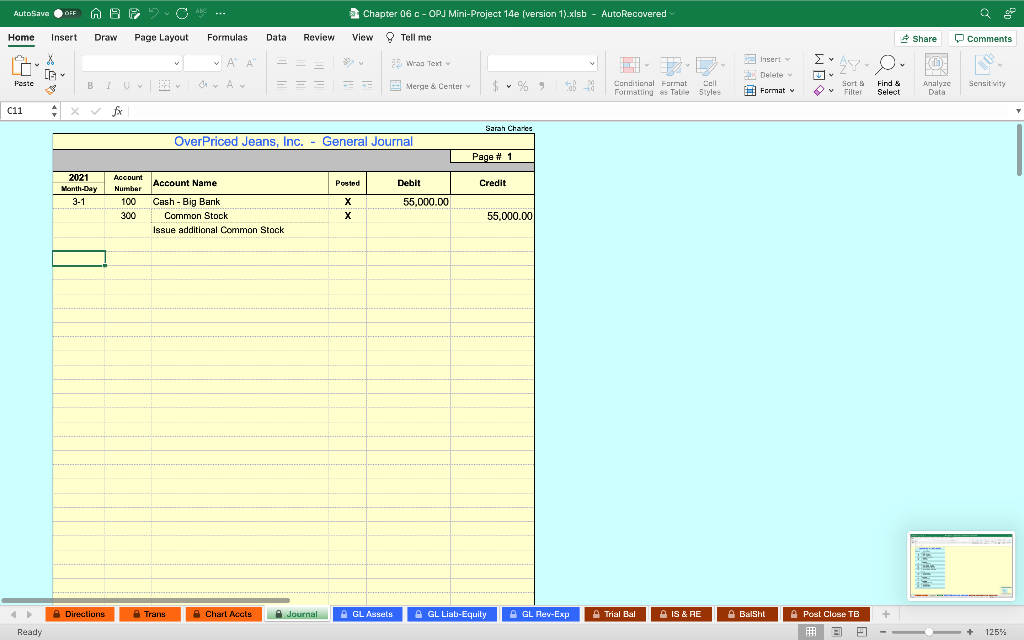Open the Fill Color dropdown arrow
Image resolution: width=1024 pixels, height=640 pixels.
pyautogui.click(x=217, y=86)
